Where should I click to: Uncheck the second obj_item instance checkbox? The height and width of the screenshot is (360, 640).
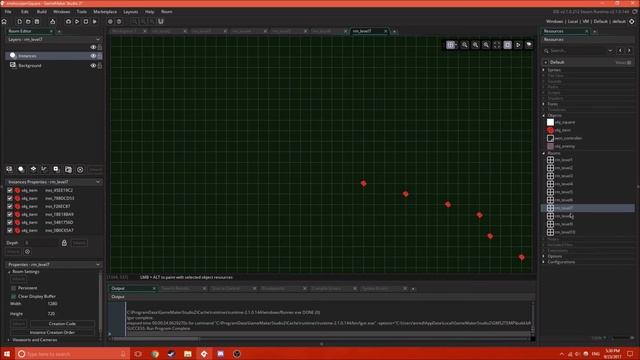[10, 198]
